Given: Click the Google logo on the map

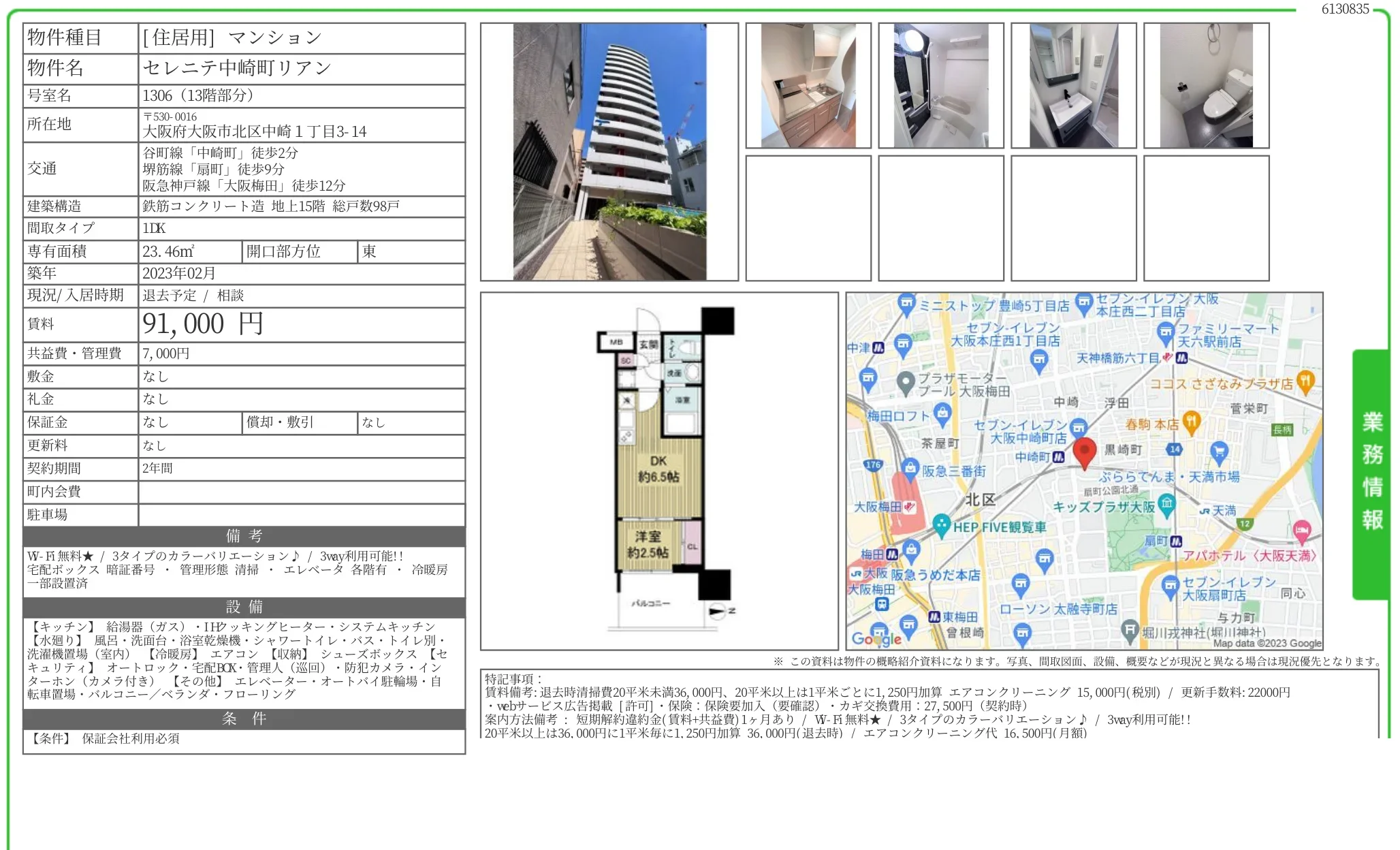Looking at the screenshot, I should [876, 638].
